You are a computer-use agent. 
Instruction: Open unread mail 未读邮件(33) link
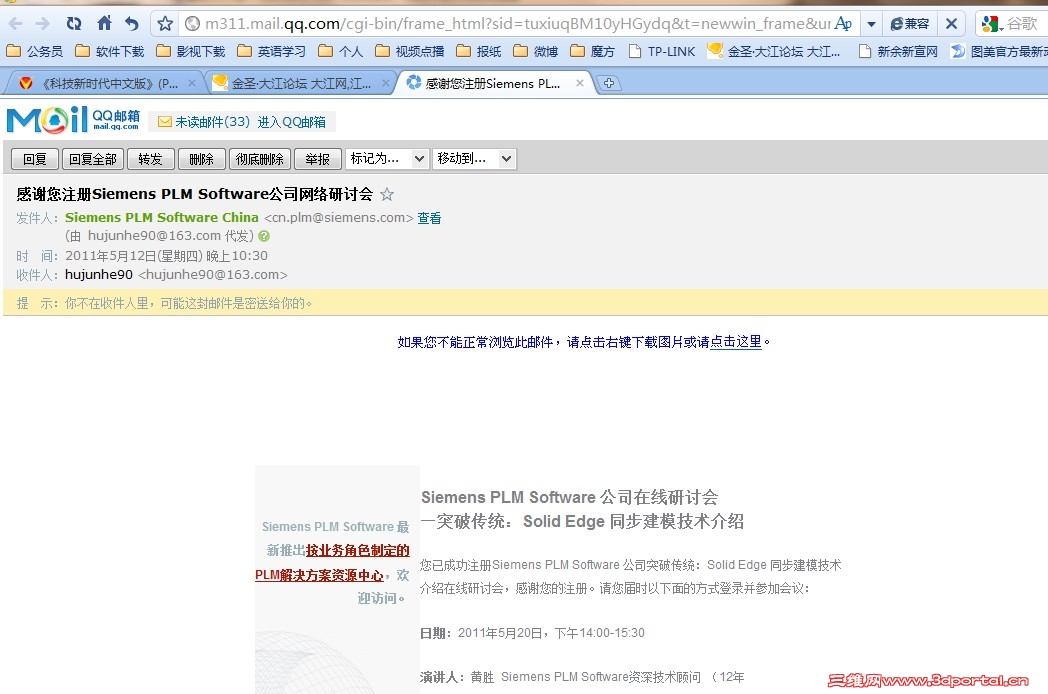tap(204, 122)
